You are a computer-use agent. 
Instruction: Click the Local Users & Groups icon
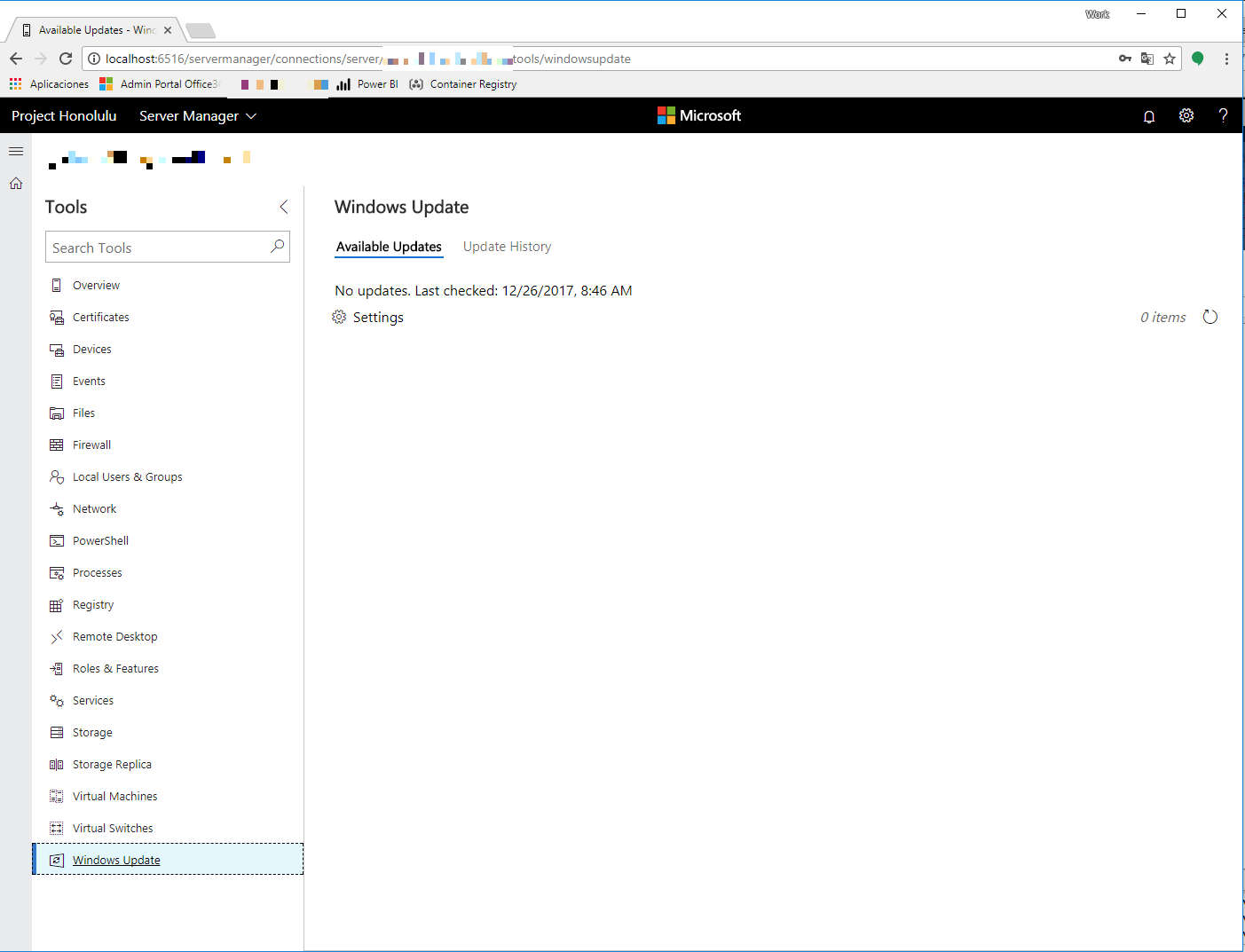[57, 476]
